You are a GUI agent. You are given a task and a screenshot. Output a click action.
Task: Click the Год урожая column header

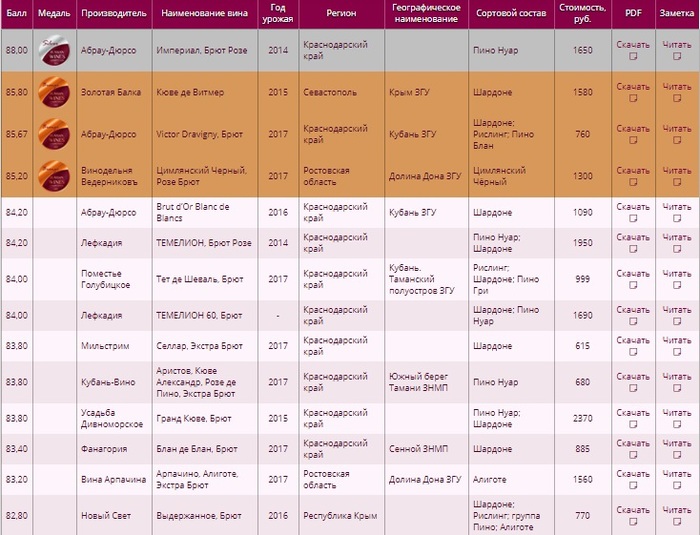[x=277, y=15]
